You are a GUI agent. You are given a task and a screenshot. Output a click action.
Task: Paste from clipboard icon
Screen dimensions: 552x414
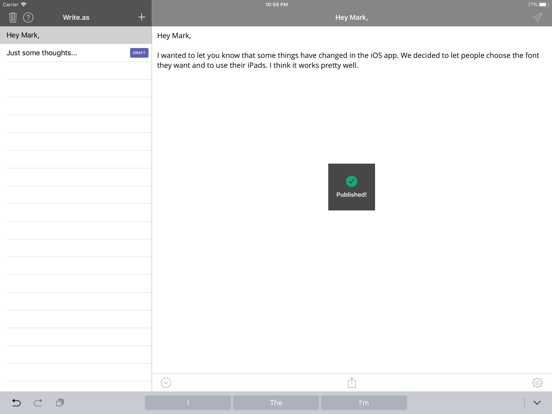pos(60,402)
